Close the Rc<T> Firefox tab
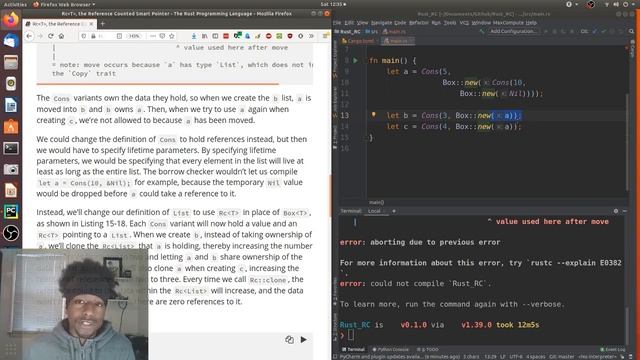 coord(91,24)
